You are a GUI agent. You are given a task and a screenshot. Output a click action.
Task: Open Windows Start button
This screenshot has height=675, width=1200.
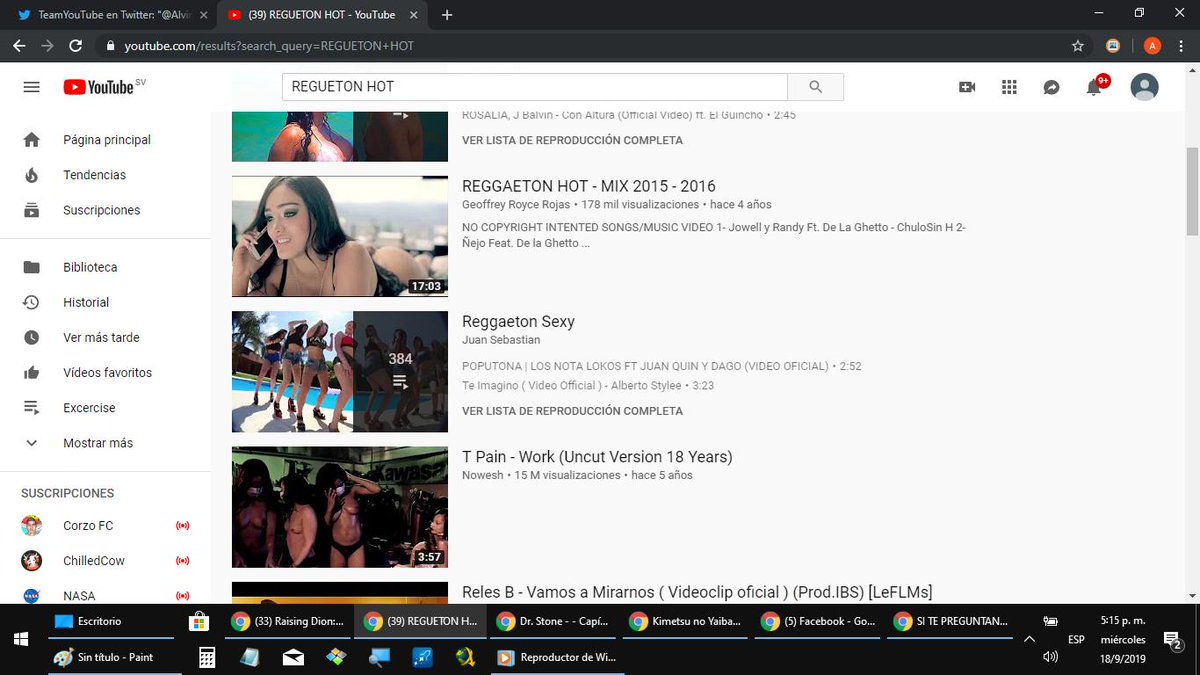pos(20,639)
